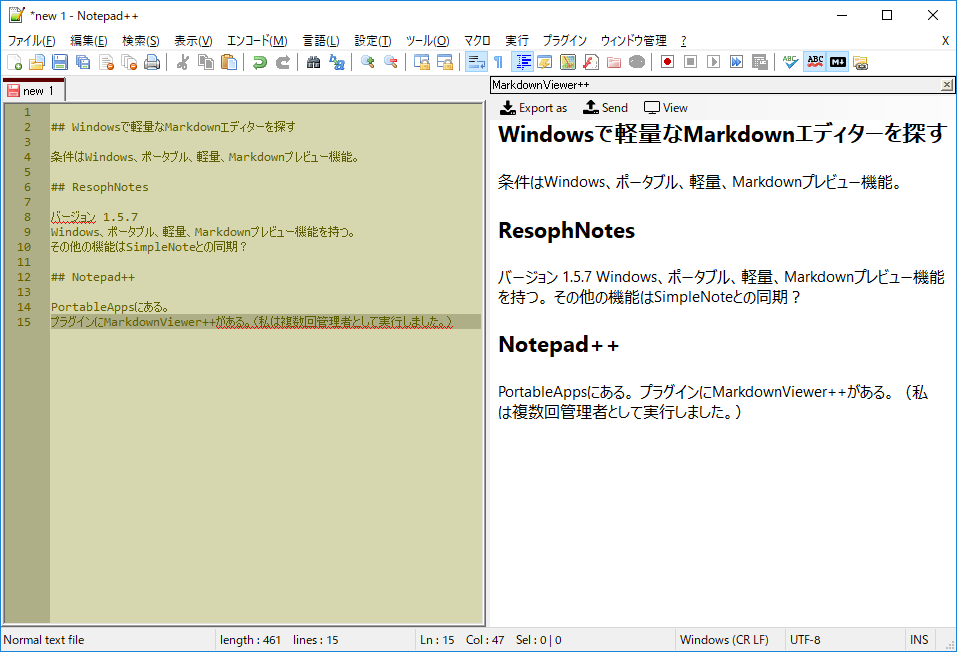The width and height of the screenshot is (957, 652).
Task: Open the ? help menu
Action: (x=684, y=41)
